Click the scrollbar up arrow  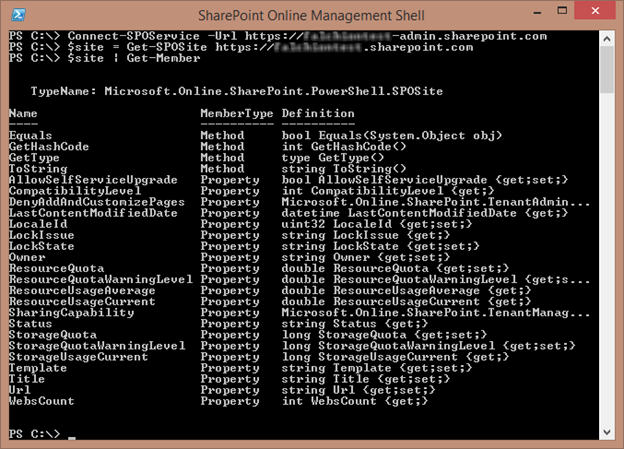click(x=607, y=39)
